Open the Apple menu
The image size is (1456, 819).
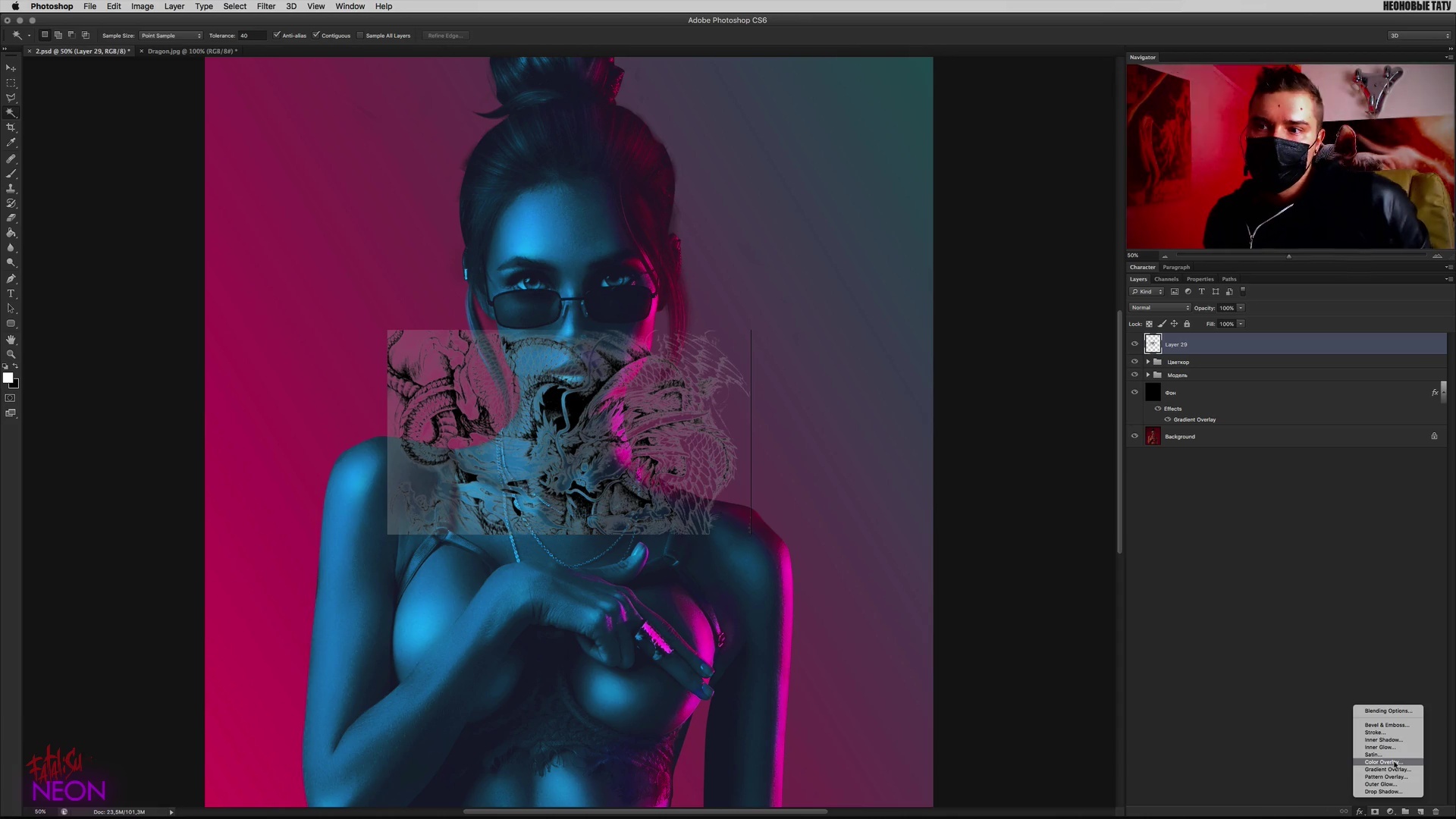pyautogui.click(x=15, y=6)
